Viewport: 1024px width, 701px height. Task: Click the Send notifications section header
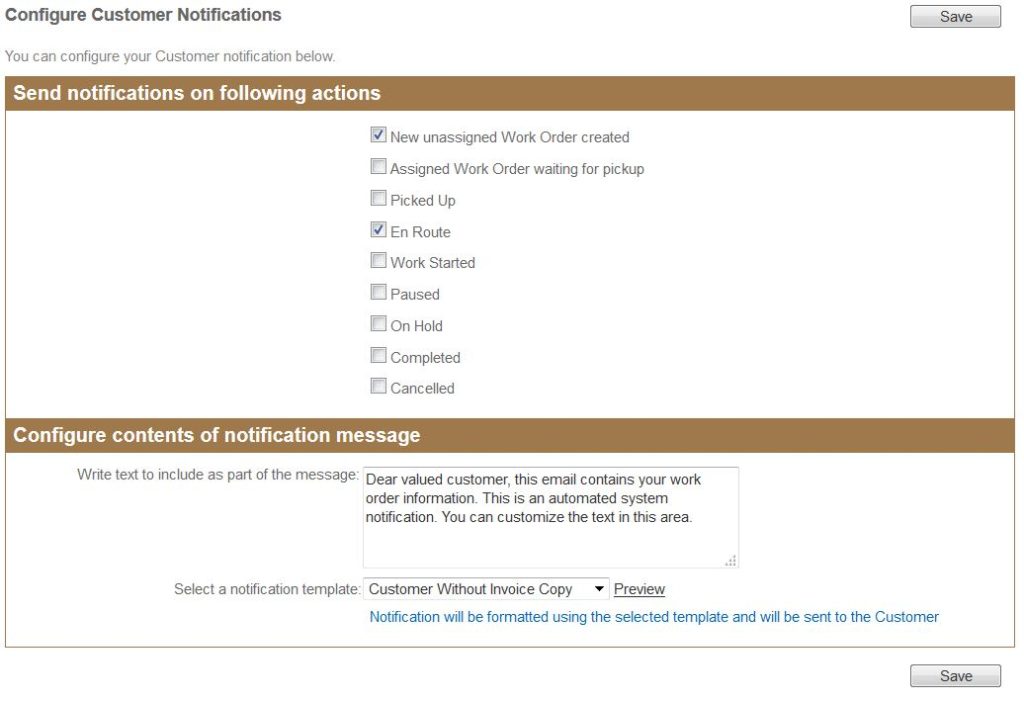point(197,93)
